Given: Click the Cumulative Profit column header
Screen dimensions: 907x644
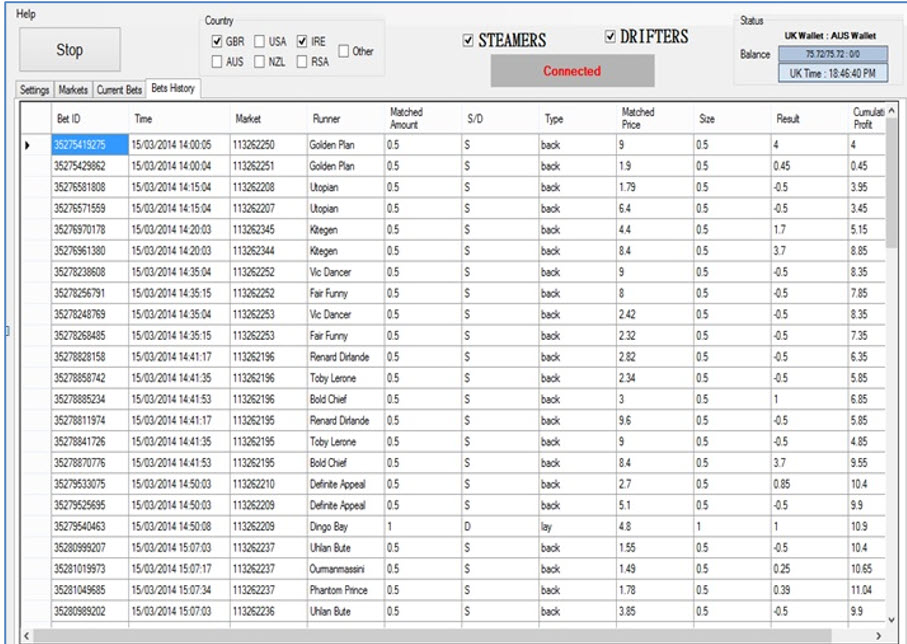Looking at the screenshot, I should [867, 119].
